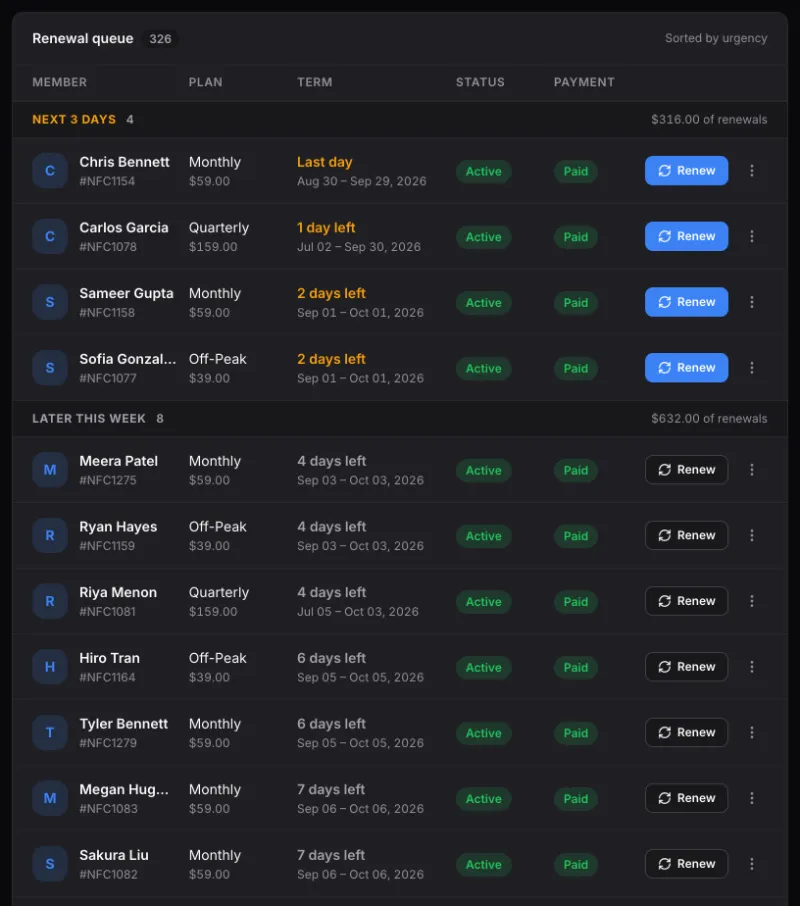Open the kebab menu for Carlos Garcia

[x=751, y=236]
